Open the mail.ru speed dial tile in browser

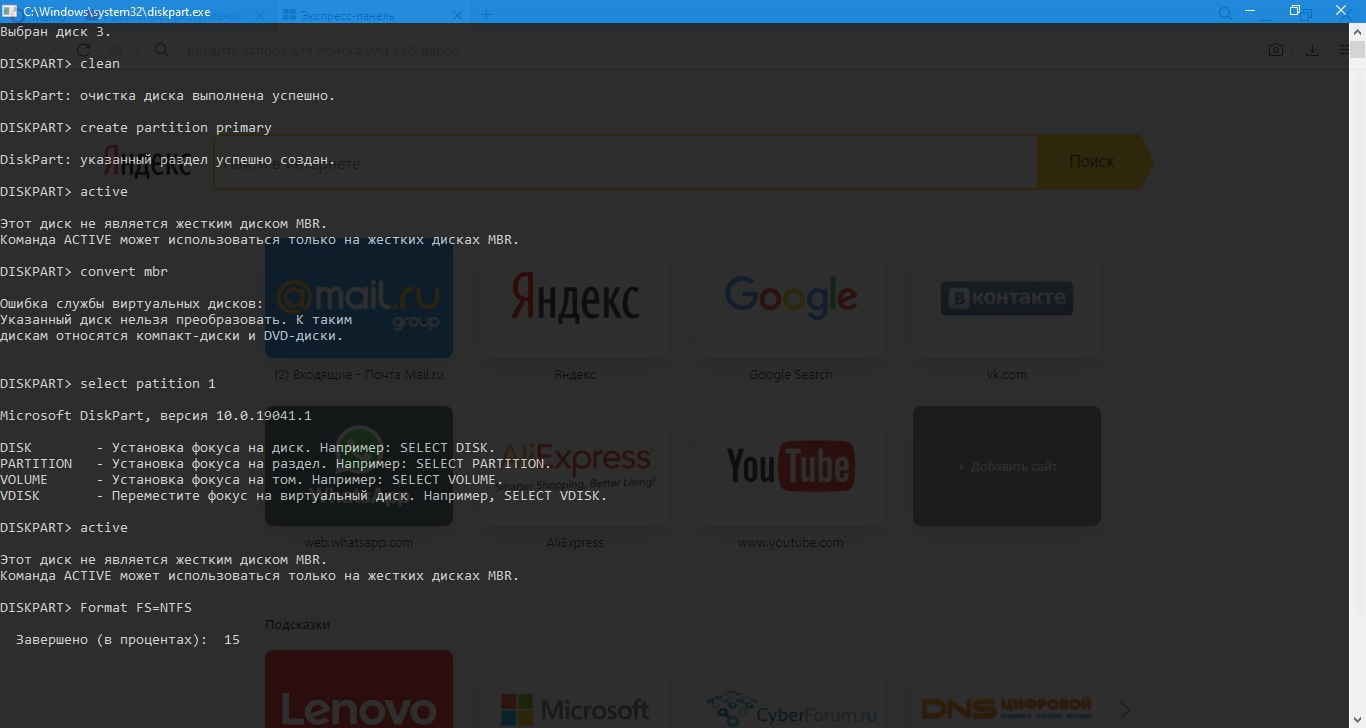click(x=358, y=298)
